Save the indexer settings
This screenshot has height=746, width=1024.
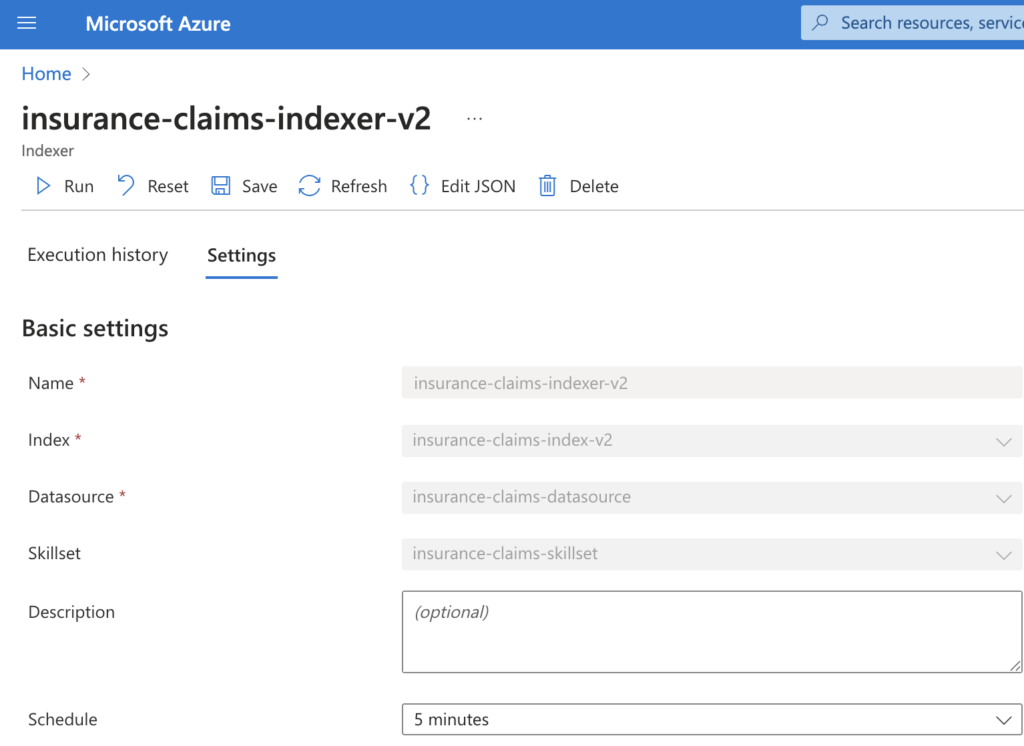244,186
